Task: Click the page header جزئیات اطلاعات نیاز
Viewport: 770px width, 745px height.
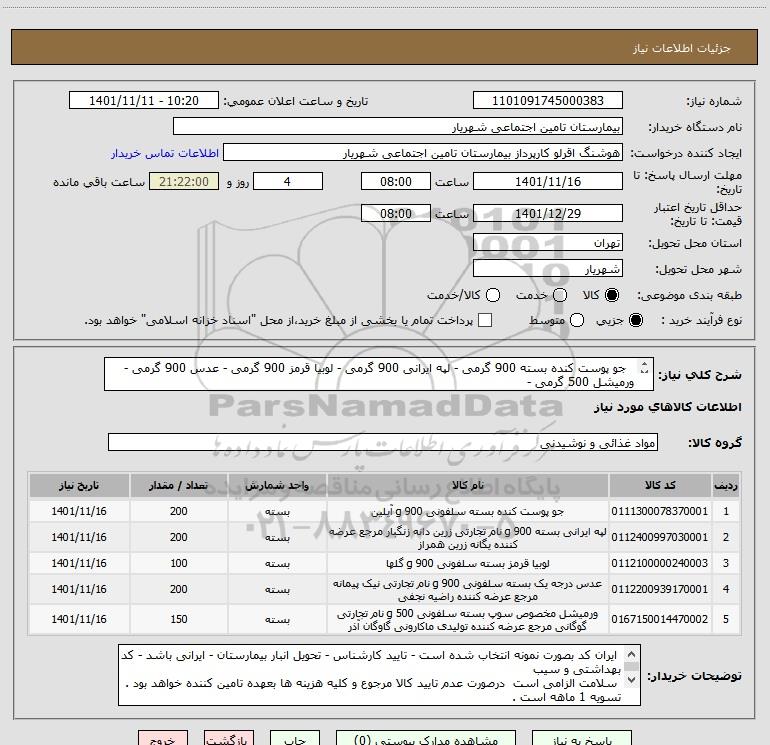Action: tap(682, 48)
